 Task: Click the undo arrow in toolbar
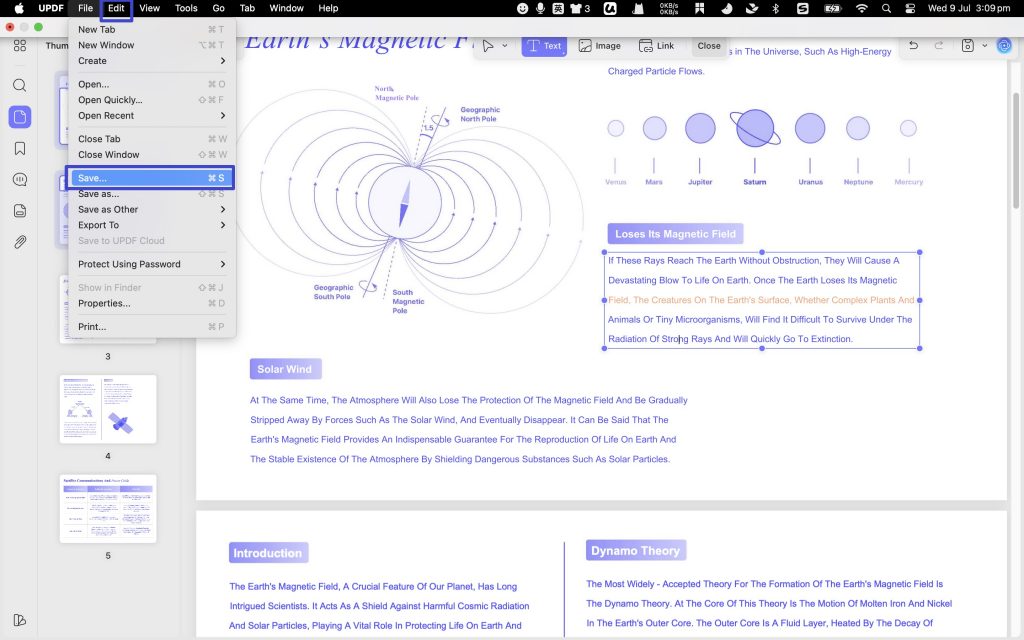click(x=914, y=45)
